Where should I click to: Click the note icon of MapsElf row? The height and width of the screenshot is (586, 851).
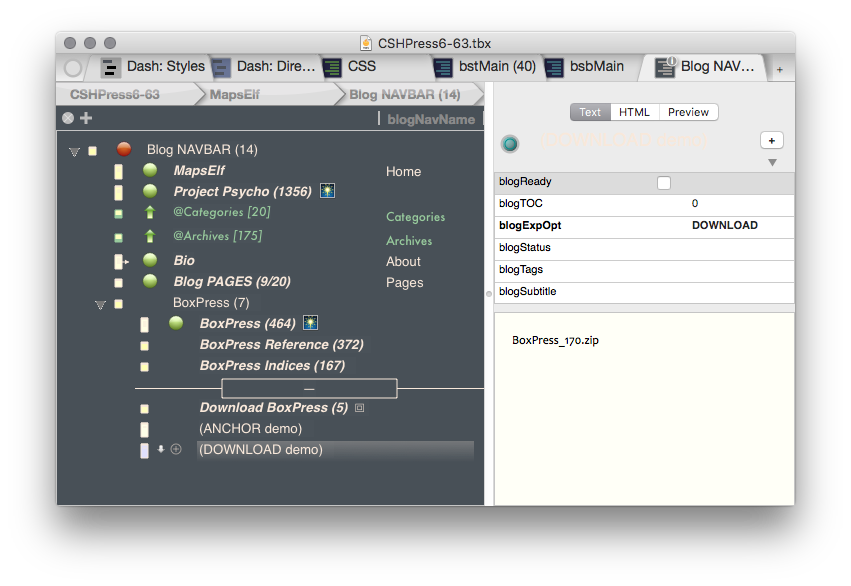click(x=118, y=171)
